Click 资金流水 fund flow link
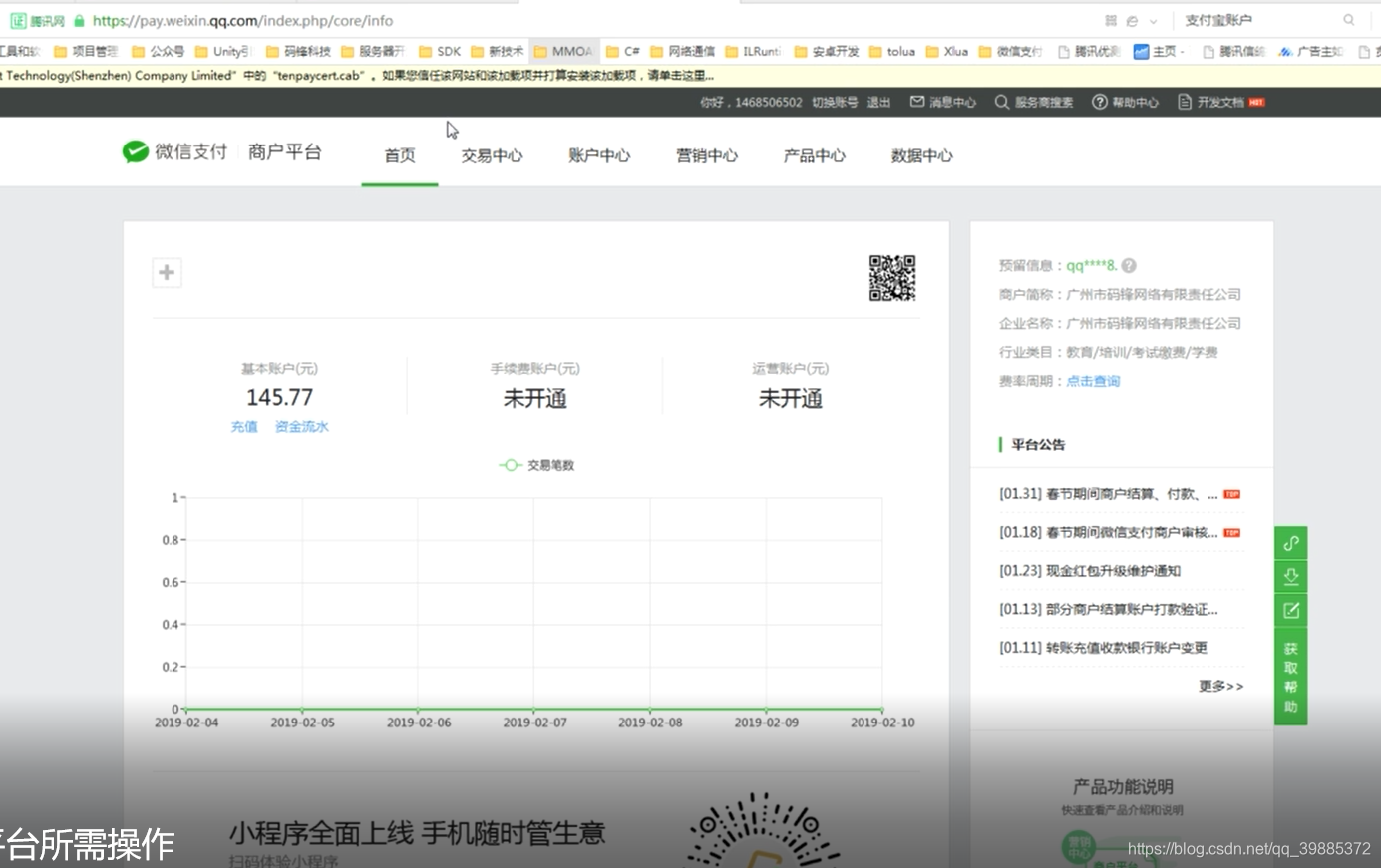Screen dimensions: 1381x868 click(x=302, y=426)
